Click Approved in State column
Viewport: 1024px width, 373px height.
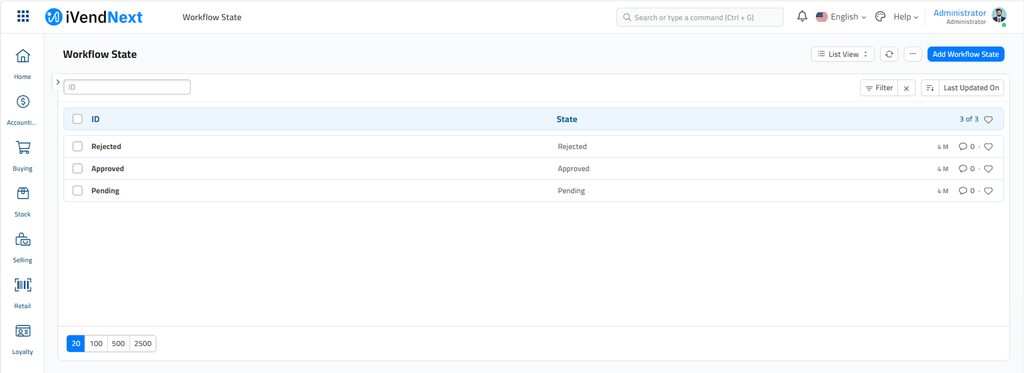573,169
